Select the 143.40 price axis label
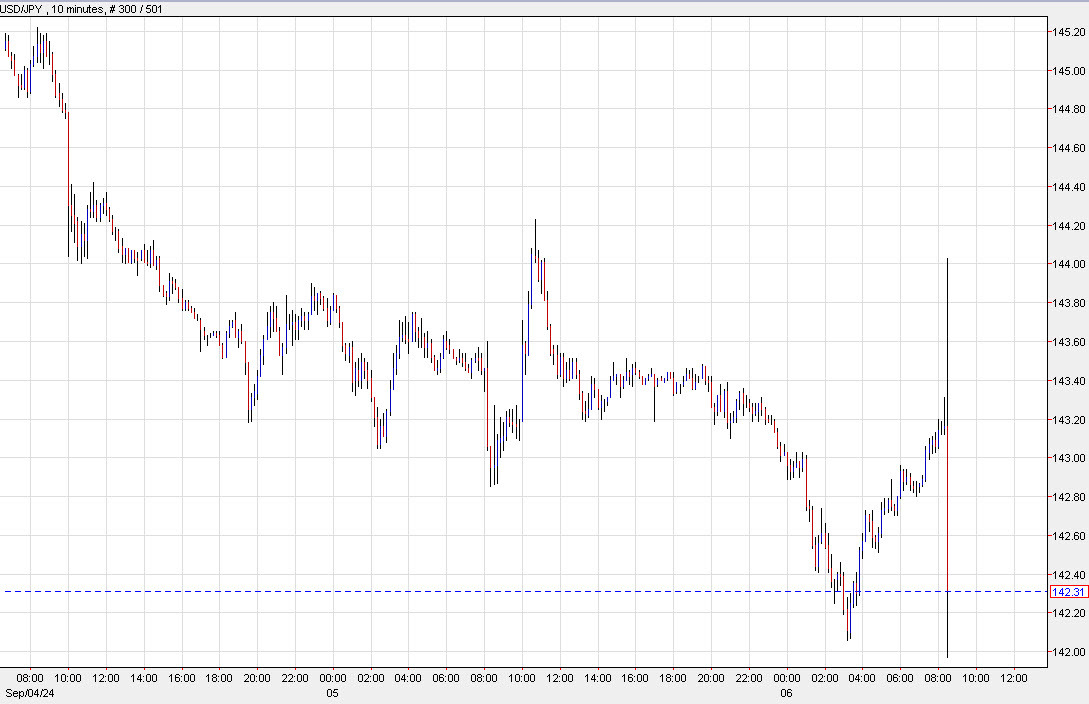The width and height of the screenshot is (1089, 704). click(x=1066, y=381)
